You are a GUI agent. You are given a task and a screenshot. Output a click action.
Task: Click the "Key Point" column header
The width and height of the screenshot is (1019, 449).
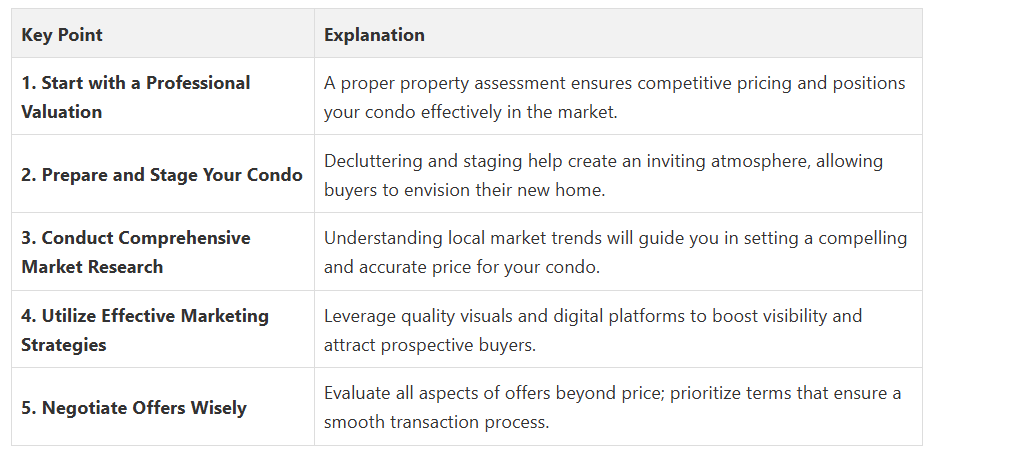(62, 35)
